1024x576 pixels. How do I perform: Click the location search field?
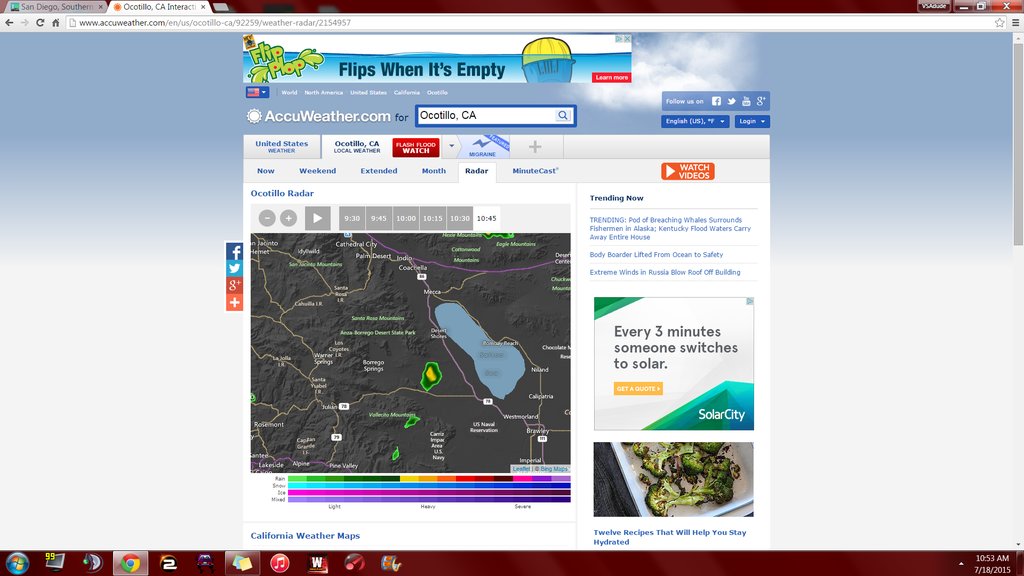tap(487, 116)
